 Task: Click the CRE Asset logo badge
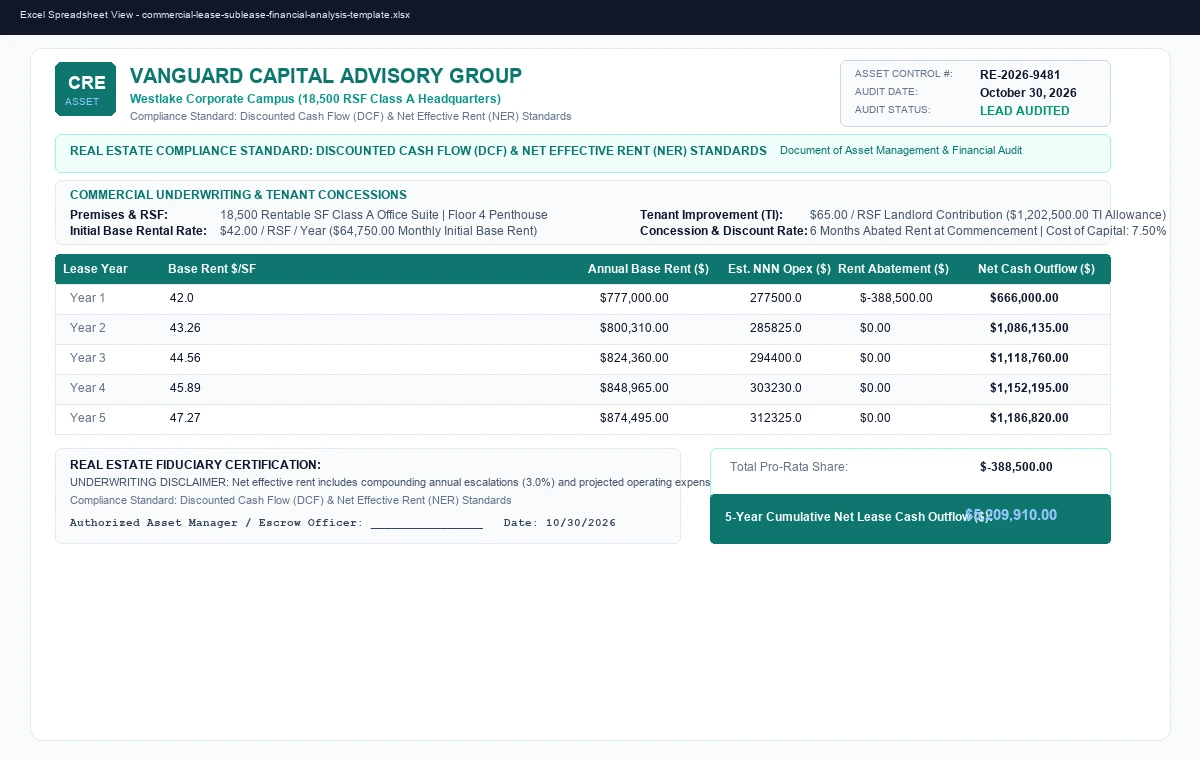pyautogui.click(x=85, y=89)
